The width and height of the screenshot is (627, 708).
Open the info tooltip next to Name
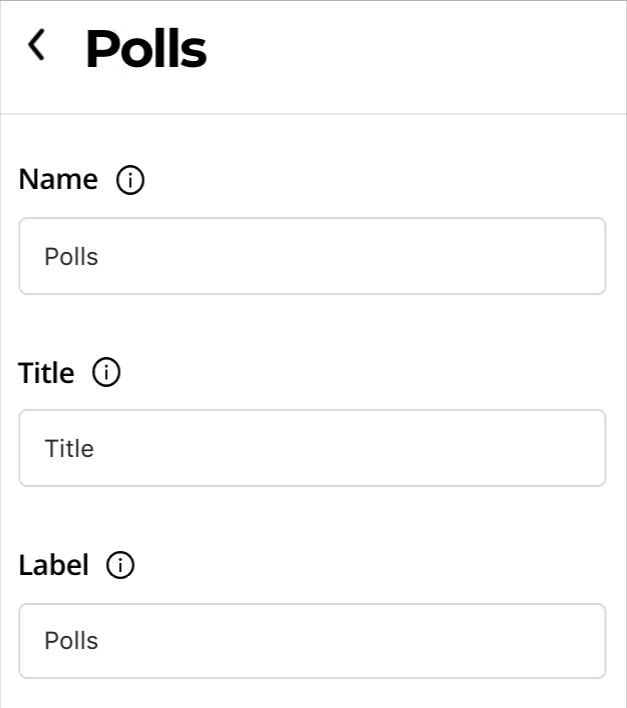(x=130, y=181)
